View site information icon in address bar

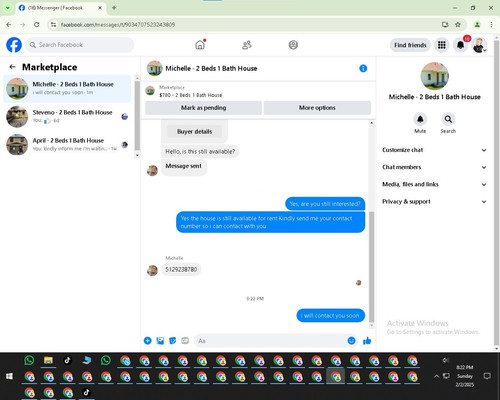pos(53,24)
